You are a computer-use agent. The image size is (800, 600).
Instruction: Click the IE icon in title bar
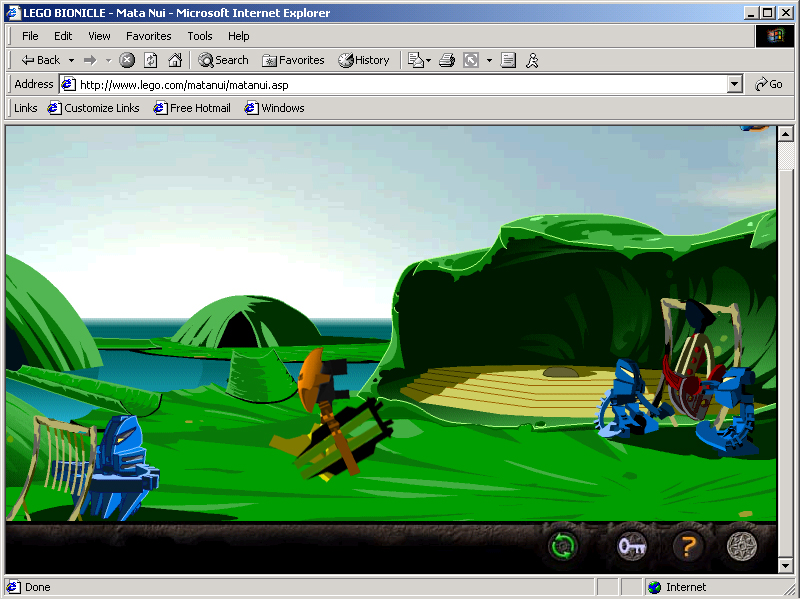point(13,13)
